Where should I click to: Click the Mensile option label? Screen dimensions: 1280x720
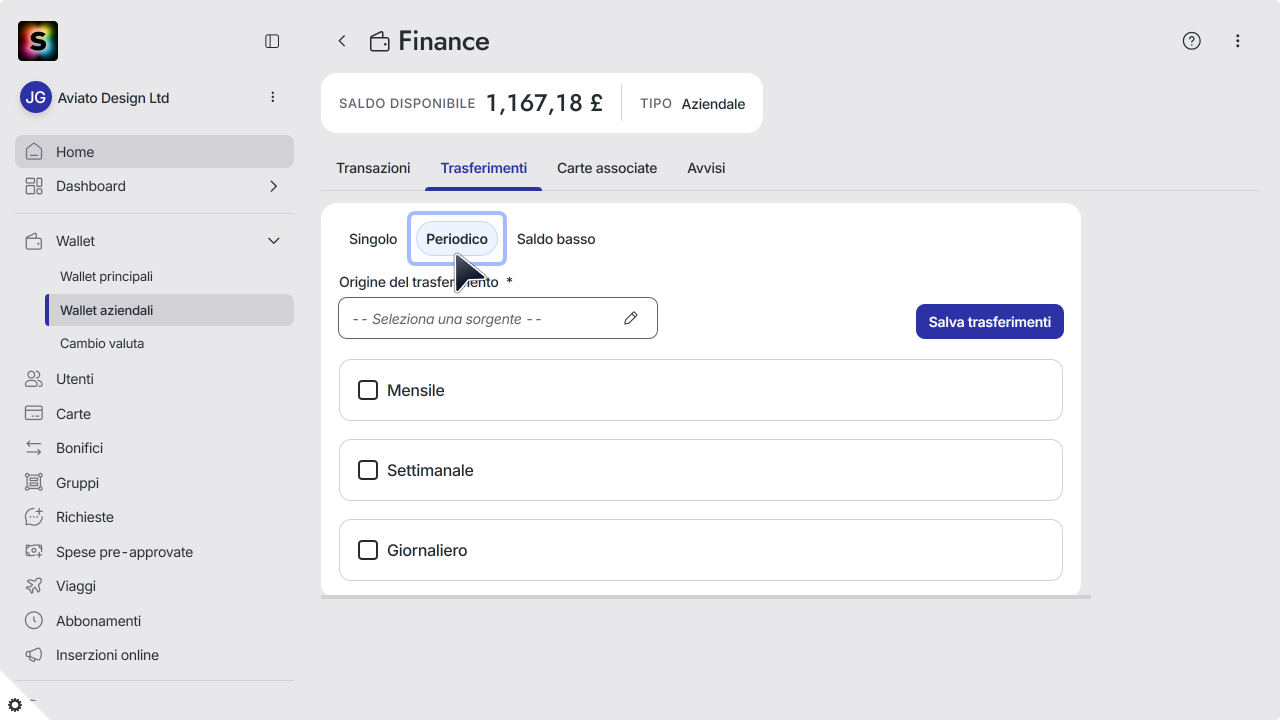(416, 390)
